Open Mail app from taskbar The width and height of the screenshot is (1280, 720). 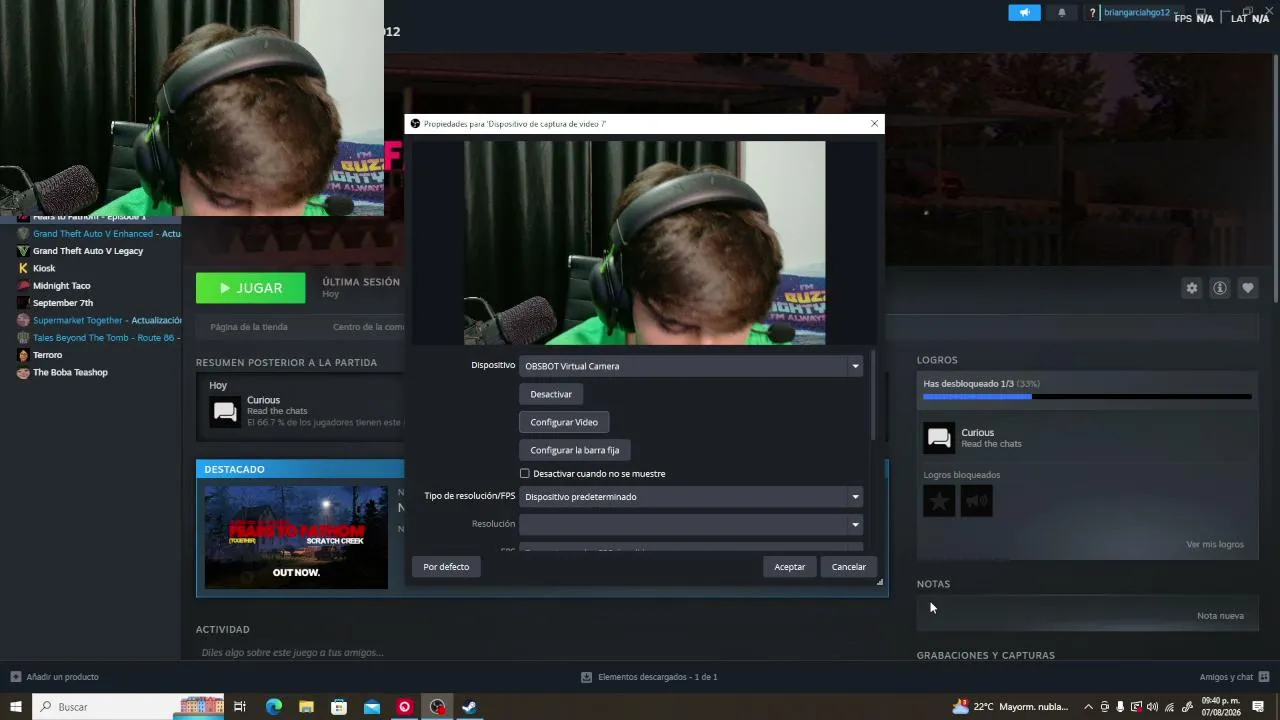click(x=372, y=707)
